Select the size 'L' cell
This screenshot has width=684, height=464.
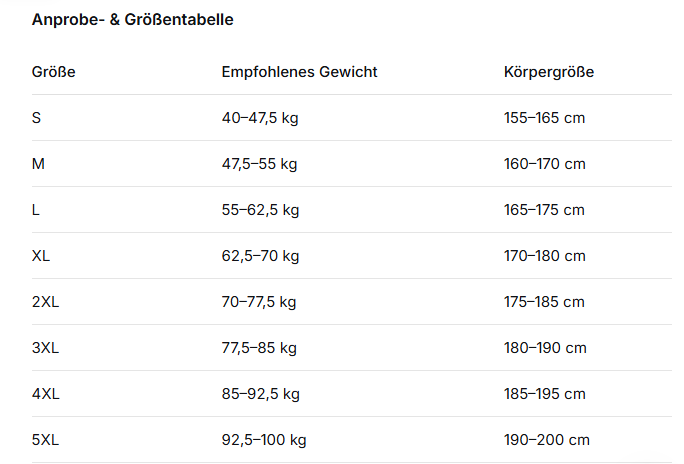(x=36, y=210)
